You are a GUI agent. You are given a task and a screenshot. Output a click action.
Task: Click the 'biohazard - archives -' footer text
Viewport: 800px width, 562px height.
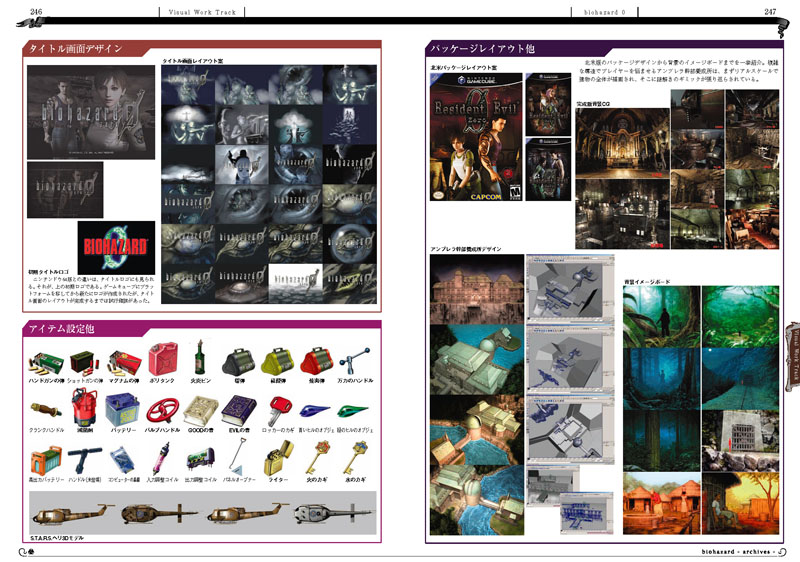(x=740, y=552)
